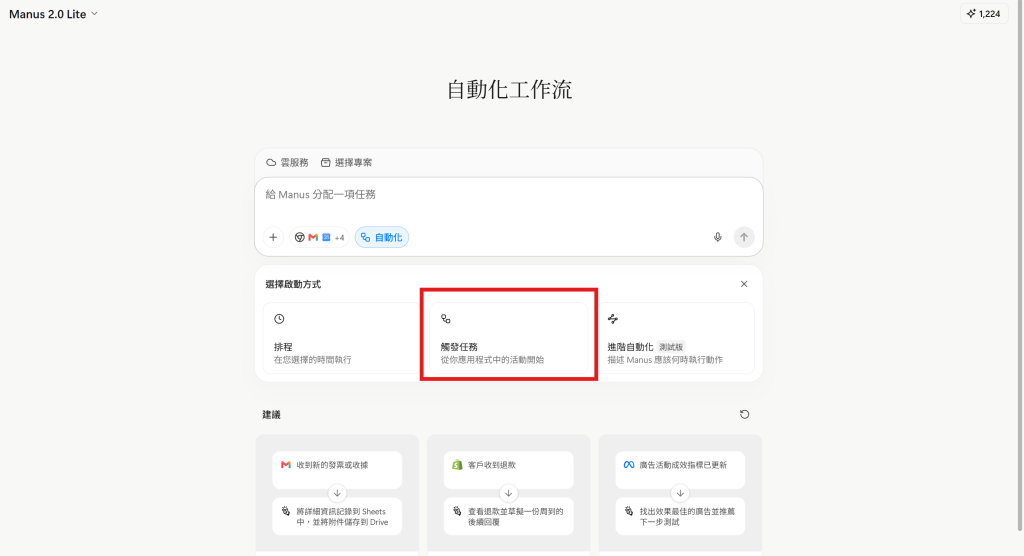The width and height of the screenshot is (1024, 556).
Task: Click the trigger icon on 觸發任務 card
Action: pos(445,319)
